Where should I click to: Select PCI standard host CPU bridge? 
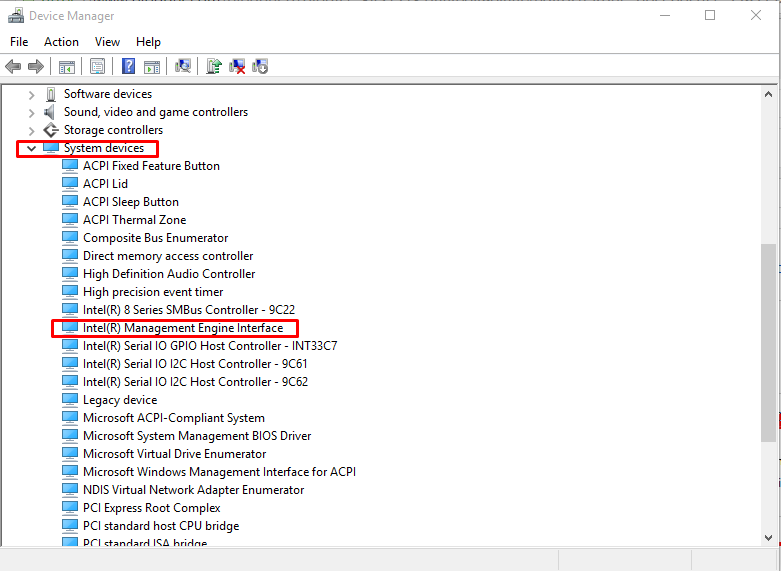click(x=161, y=526)
